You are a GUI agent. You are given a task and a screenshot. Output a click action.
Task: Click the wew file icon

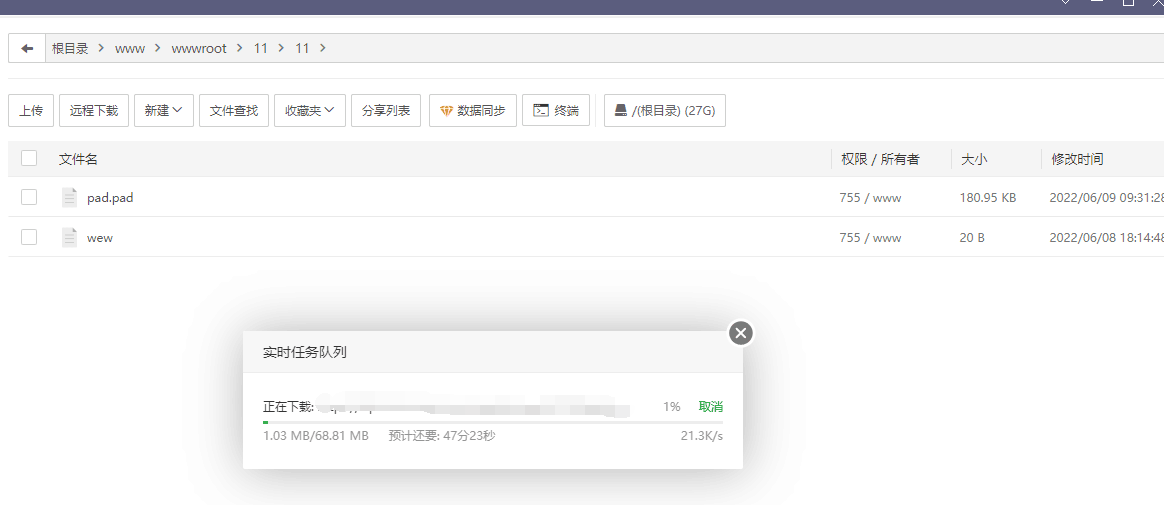(70, 238)
